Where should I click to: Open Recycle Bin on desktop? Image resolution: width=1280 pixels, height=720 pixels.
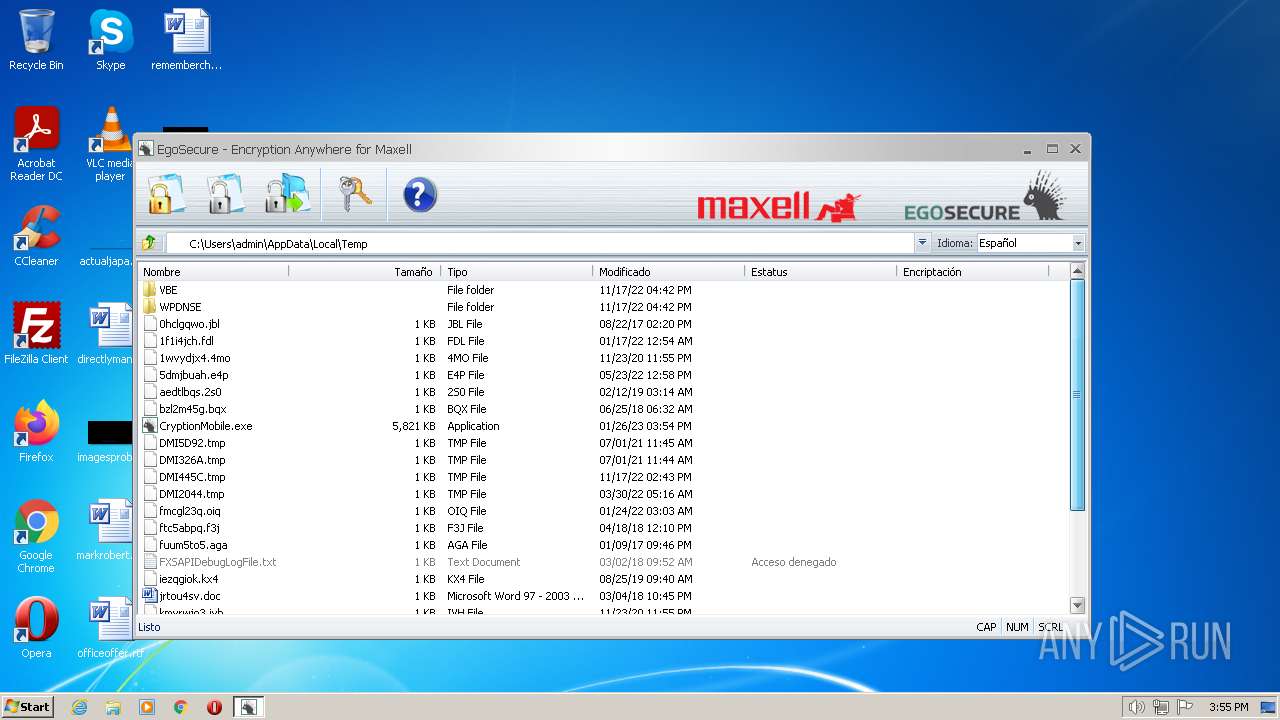36,41
